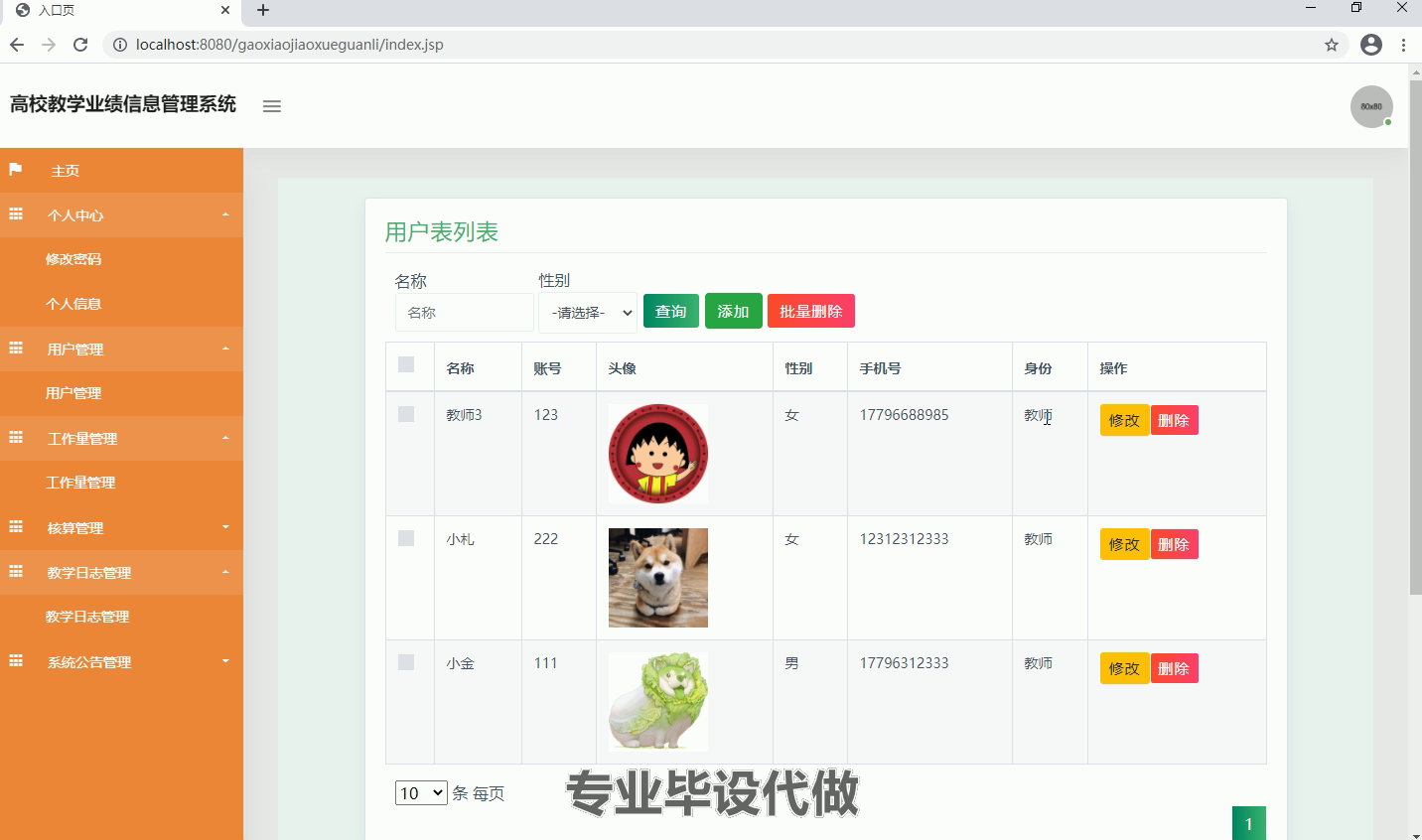Click the Shiba dog avatar of 小札
This screenshot has height=840, width=1422.
click(658, 578)
